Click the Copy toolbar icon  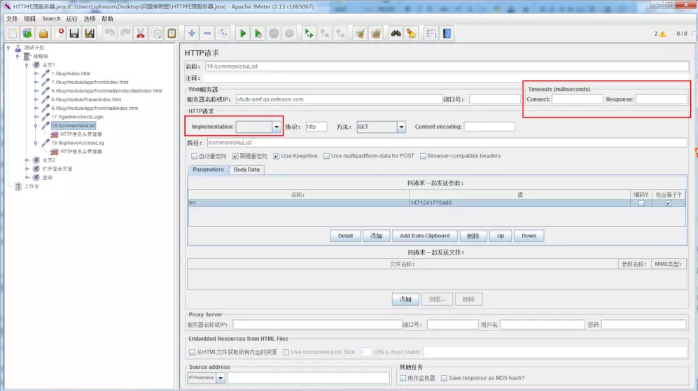pyautogui.click(x=156, y=33)
